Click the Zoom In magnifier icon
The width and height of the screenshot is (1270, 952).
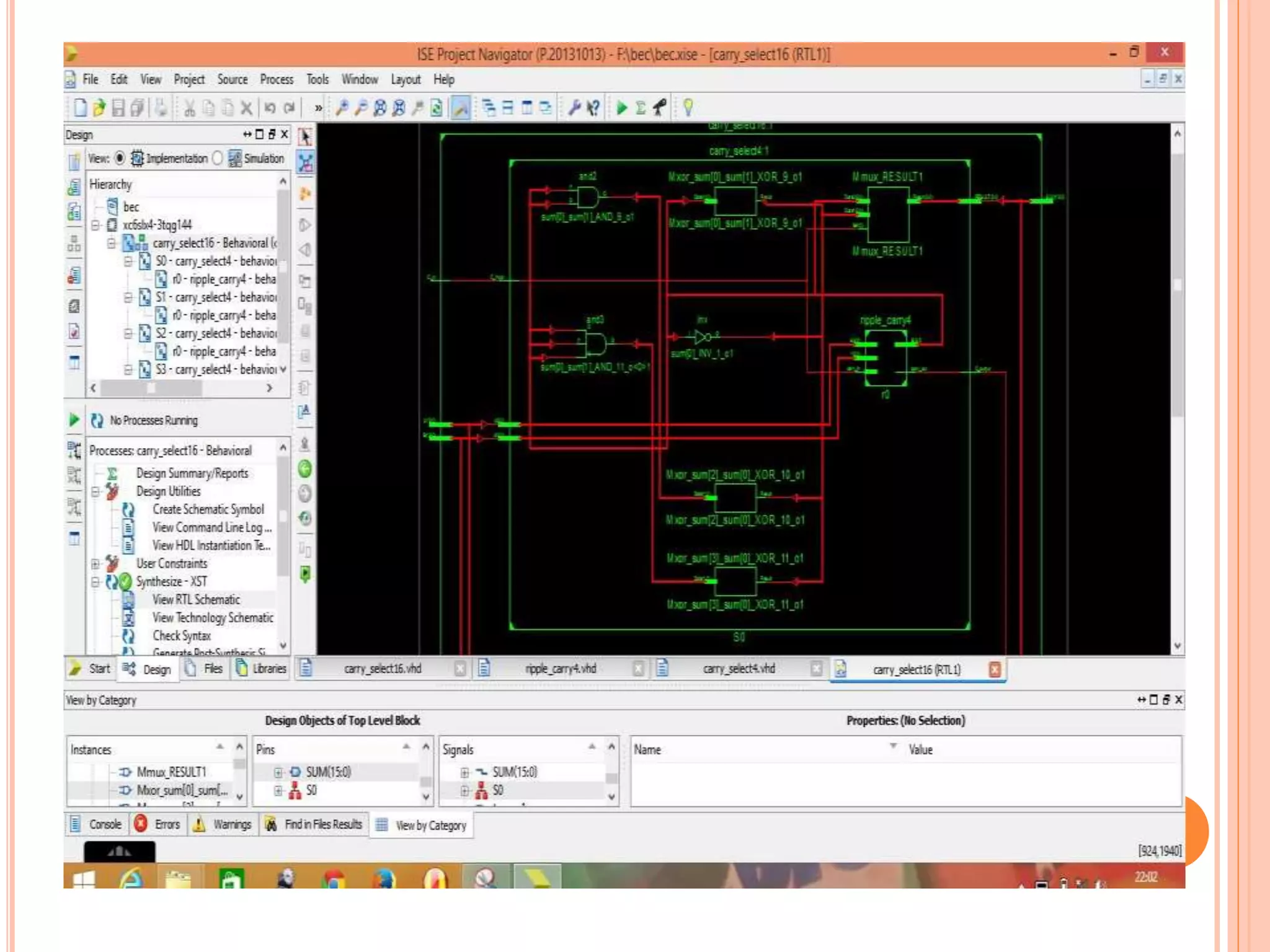click(x=342, y=108)
